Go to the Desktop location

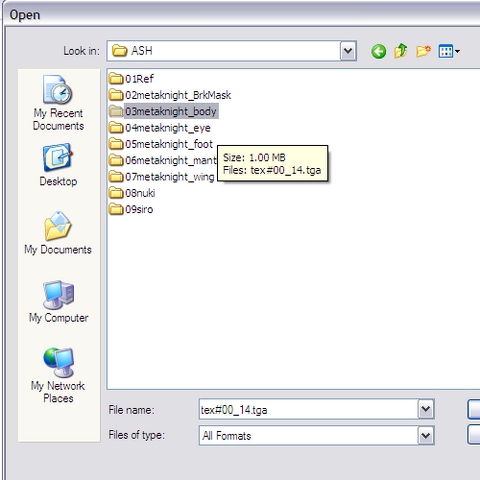pyautogui.click(x=58, y=165)
